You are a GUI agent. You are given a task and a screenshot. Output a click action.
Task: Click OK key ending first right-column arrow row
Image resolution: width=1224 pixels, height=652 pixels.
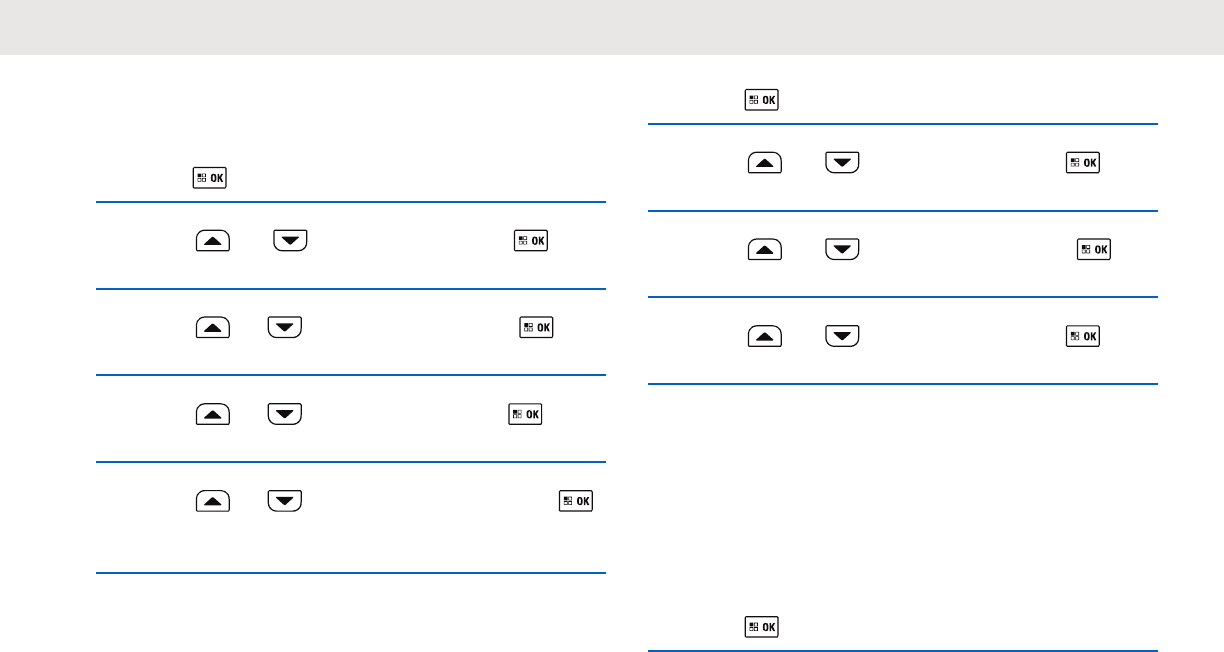coord(1083,163)
